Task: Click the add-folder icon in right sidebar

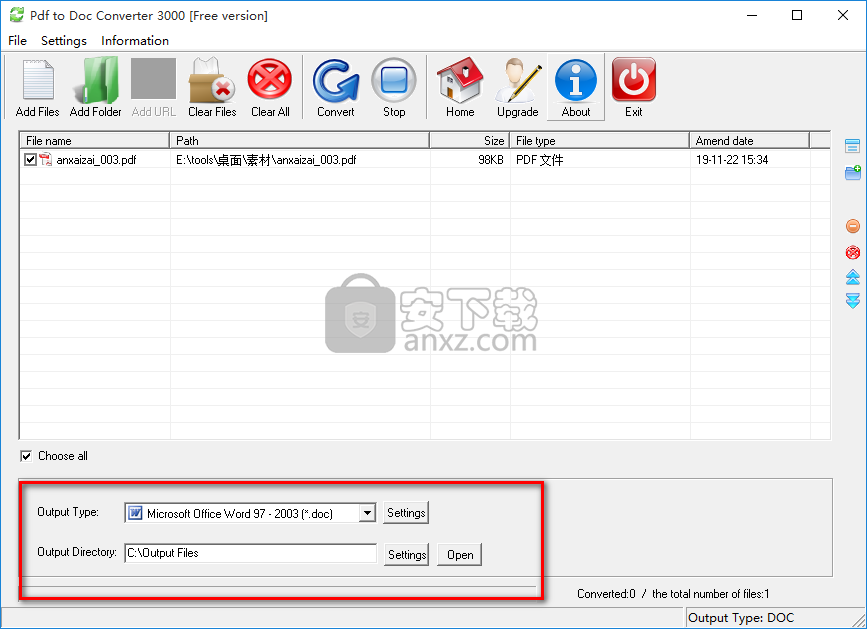Action: [853, 172]
